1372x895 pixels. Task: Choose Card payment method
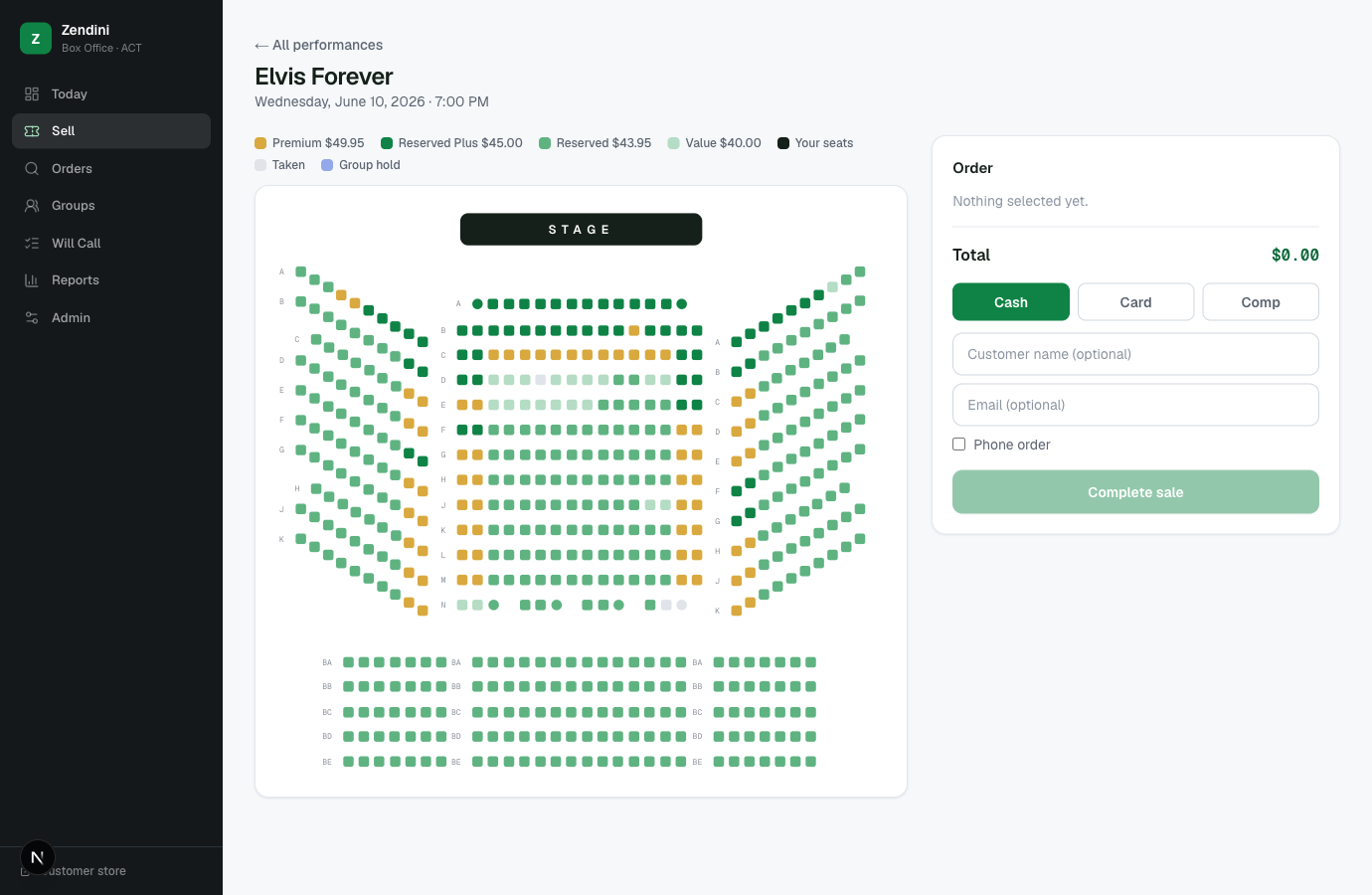tap(1135, 302)
